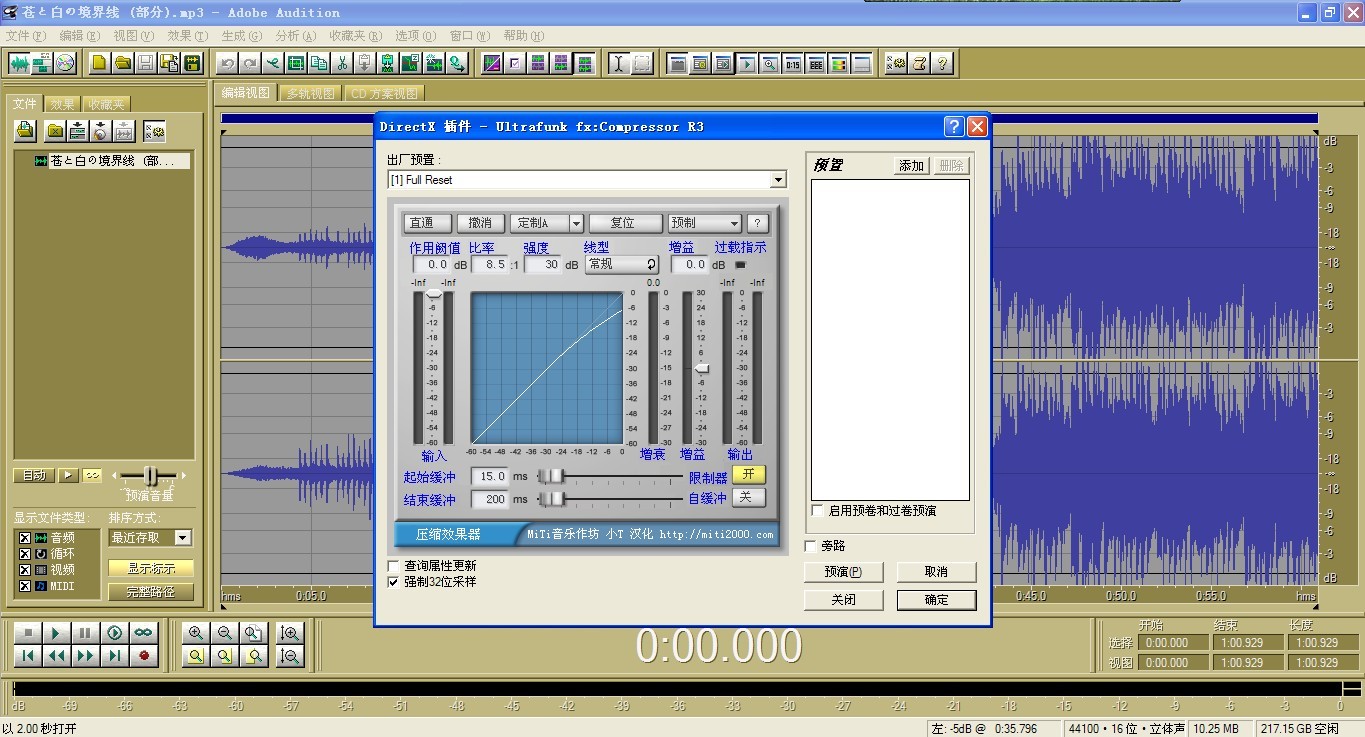The width and height of the screenshot is (1365, 737).
Task: Toggle 音频 file type checkbox
Action: 25,538
